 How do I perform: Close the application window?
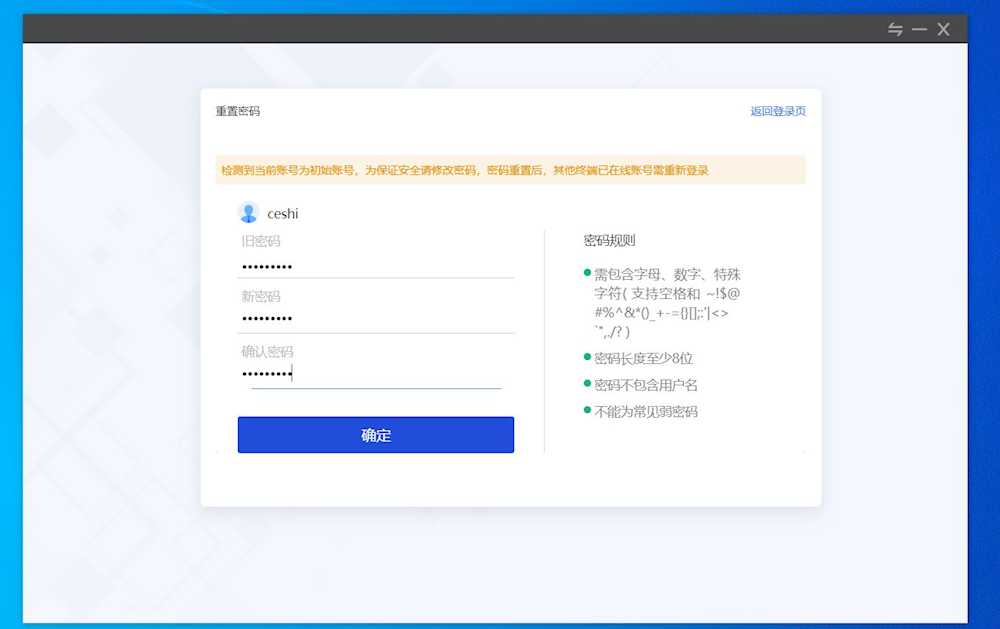(943, 30)
